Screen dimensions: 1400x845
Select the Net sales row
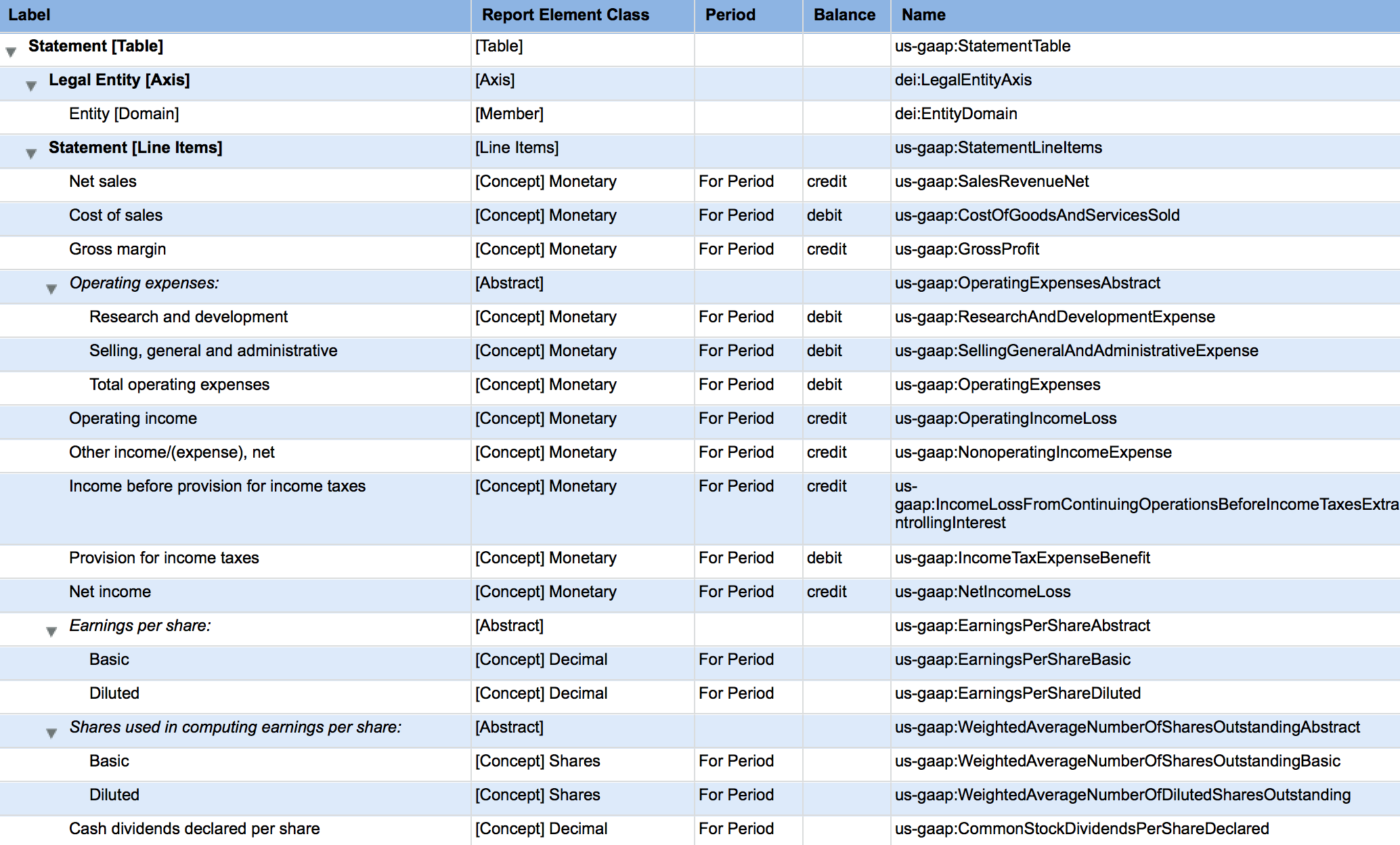[103, 181]
